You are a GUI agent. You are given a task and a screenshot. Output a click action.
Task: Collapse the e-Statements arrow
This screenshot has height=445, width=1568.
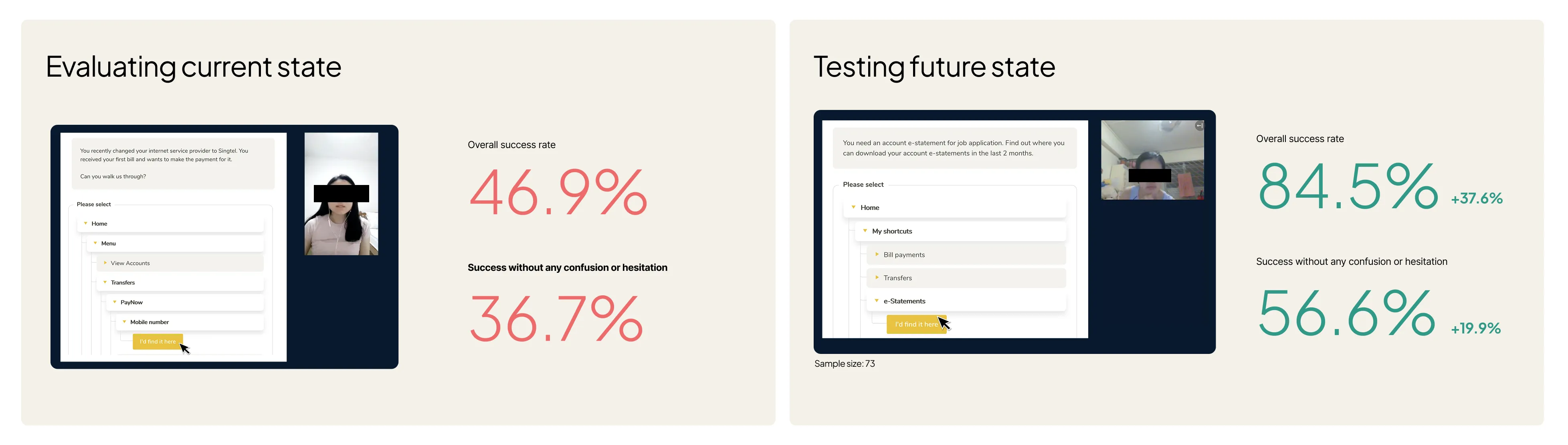click(877, 301)
